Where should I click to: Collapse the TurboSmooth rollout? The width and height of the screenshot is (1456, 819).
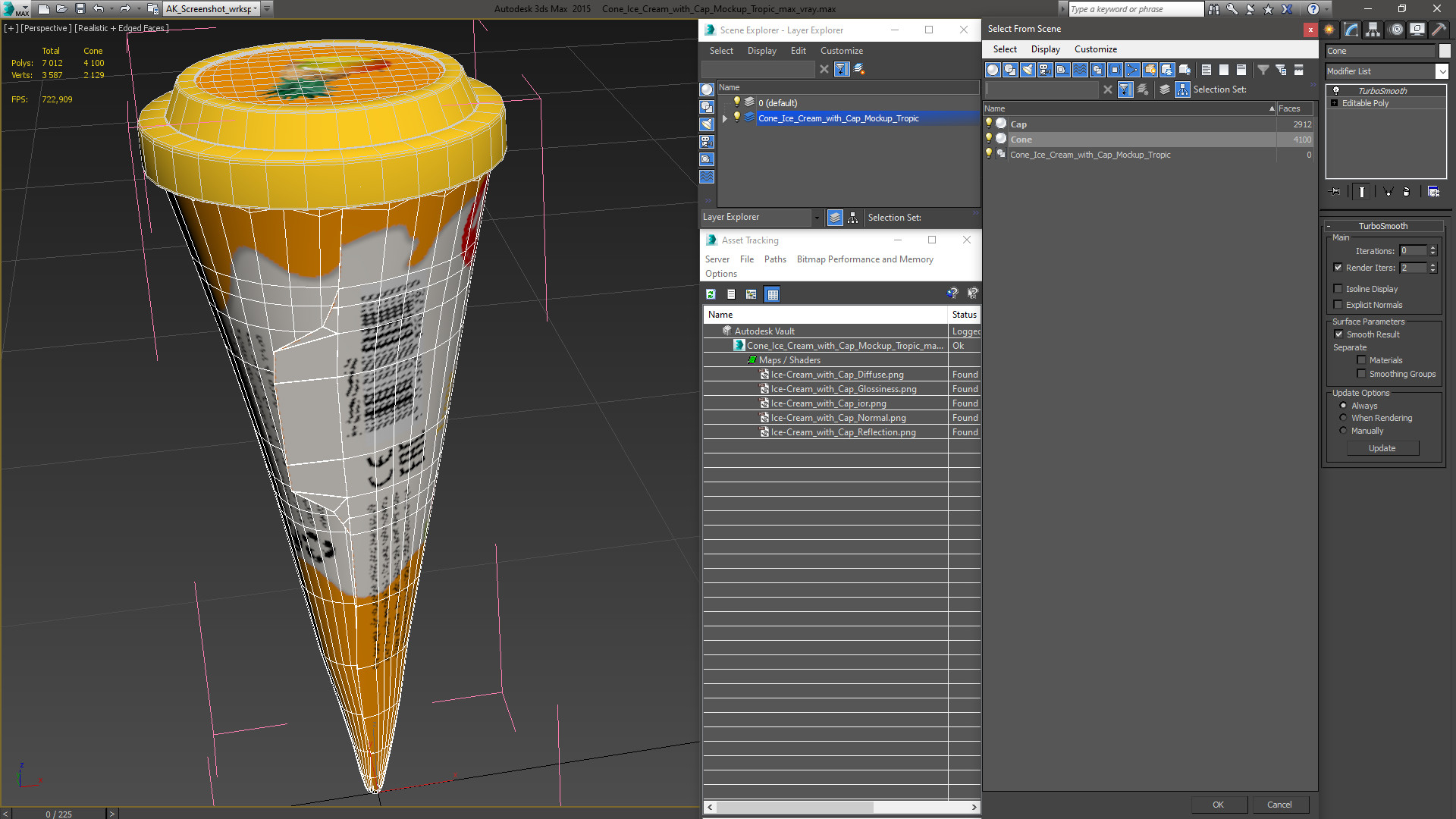pyautogui.click(x=1329, y=226)
